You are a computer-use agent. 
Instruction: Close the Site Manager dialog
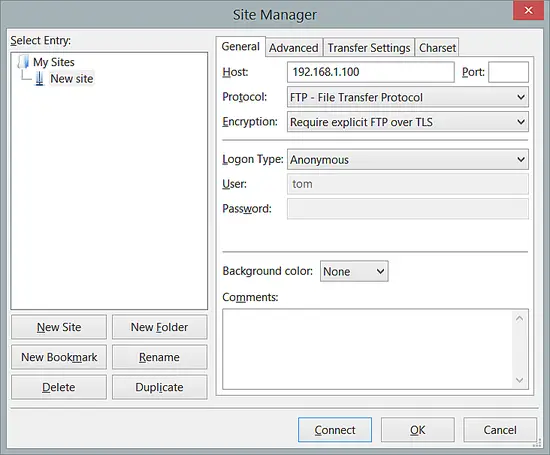click(x=528, y=11)
